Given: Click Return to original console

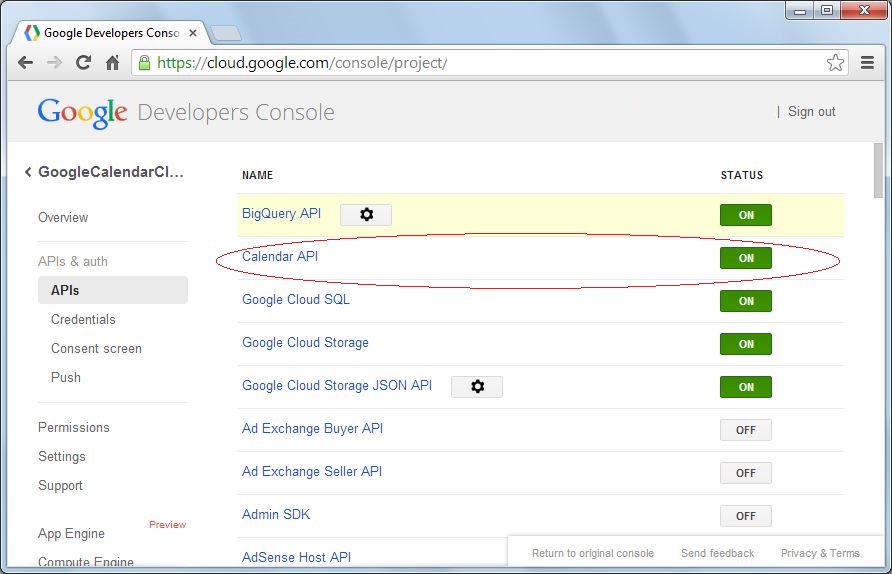Looking at the screenshot, I should pos(593,553).
